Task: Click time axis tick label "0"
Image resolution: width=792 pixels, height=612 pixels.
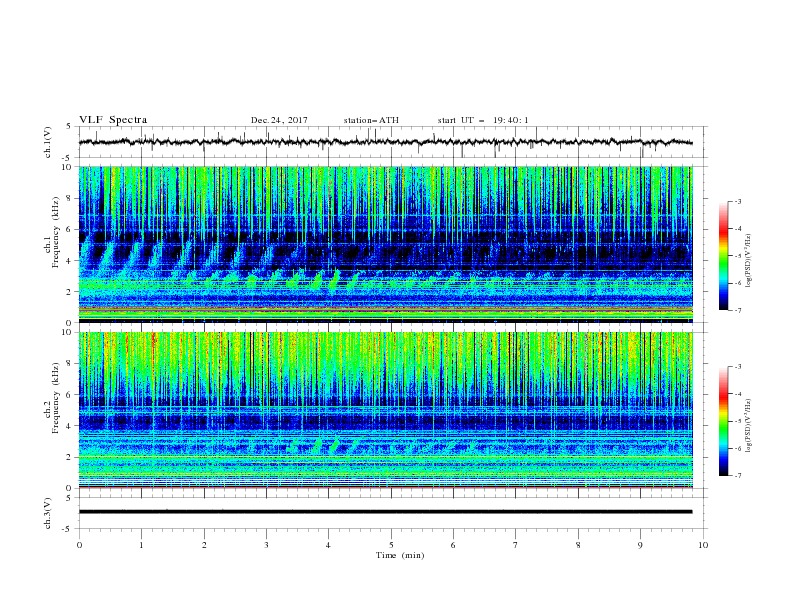Action: coord(79,545)
